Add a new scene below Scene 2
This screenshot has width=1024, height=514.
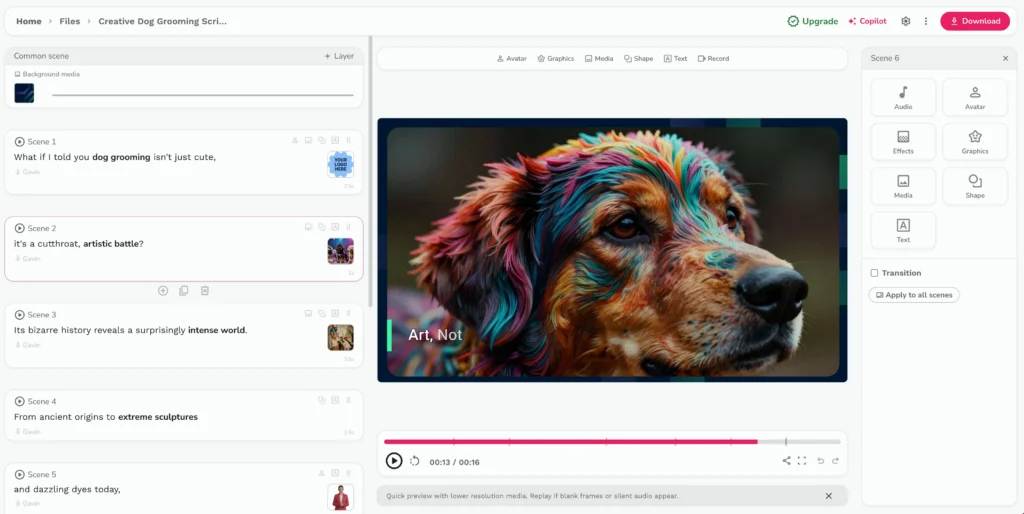coord(163,291)
